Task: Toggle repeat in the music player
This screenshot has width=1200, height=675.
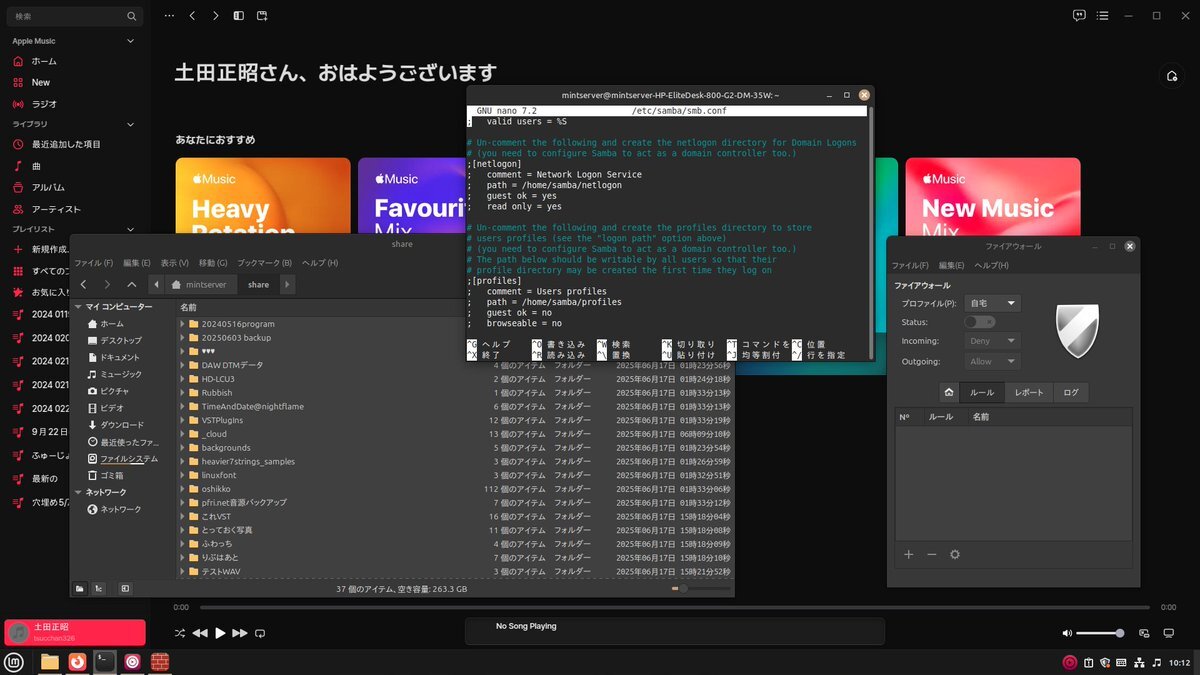Action: coord(261,633)
